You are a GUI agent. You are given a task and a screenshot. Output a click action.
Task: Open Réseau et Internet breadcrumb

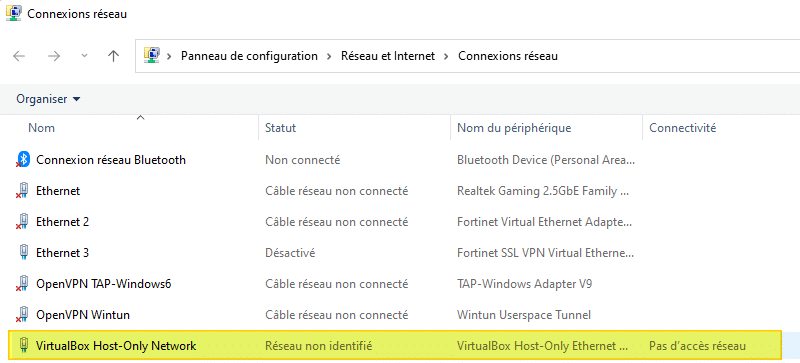point(388,56)
